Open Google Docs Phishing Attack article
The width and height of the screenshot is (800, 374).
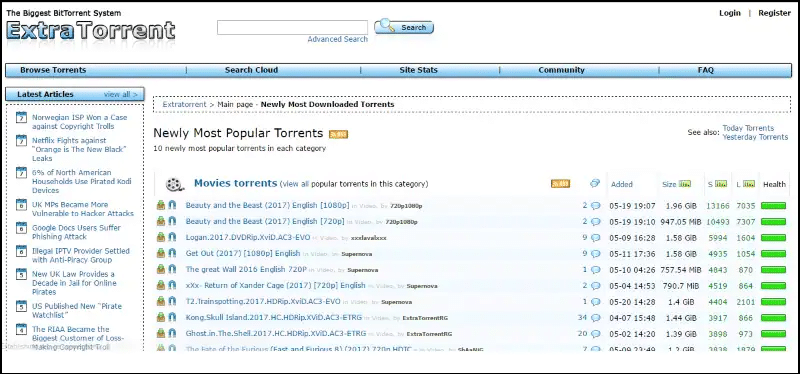pos(76,232)
